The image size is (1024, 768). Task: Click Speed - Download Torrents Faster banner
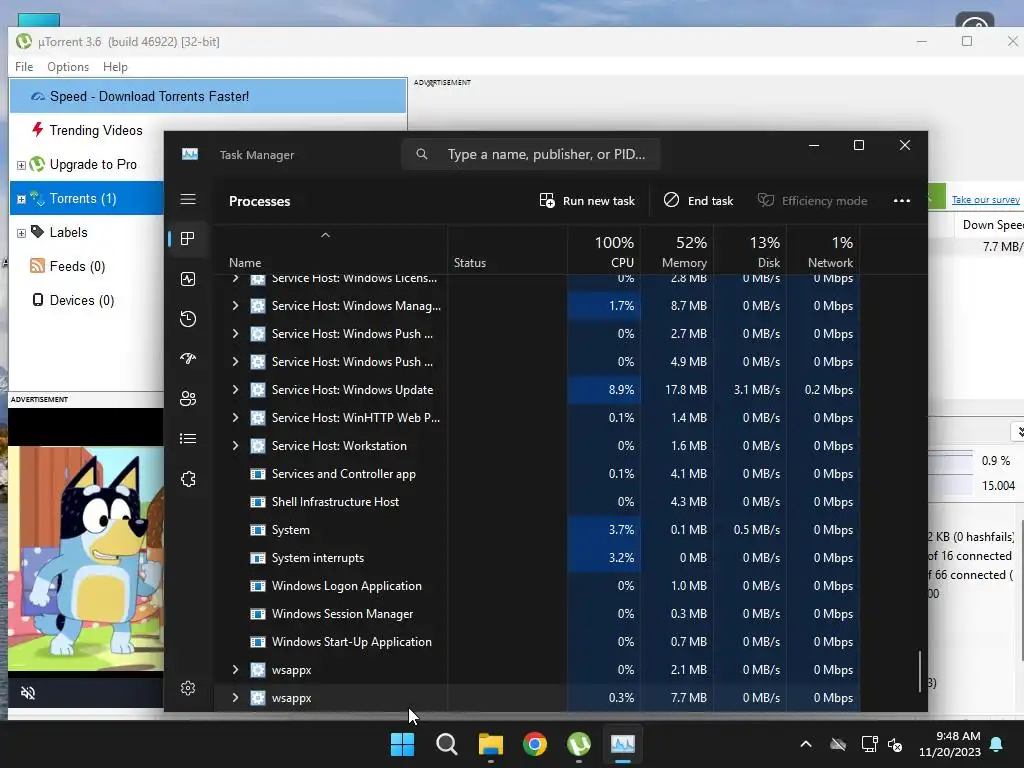pyautogui.click(x=208, y=96)
